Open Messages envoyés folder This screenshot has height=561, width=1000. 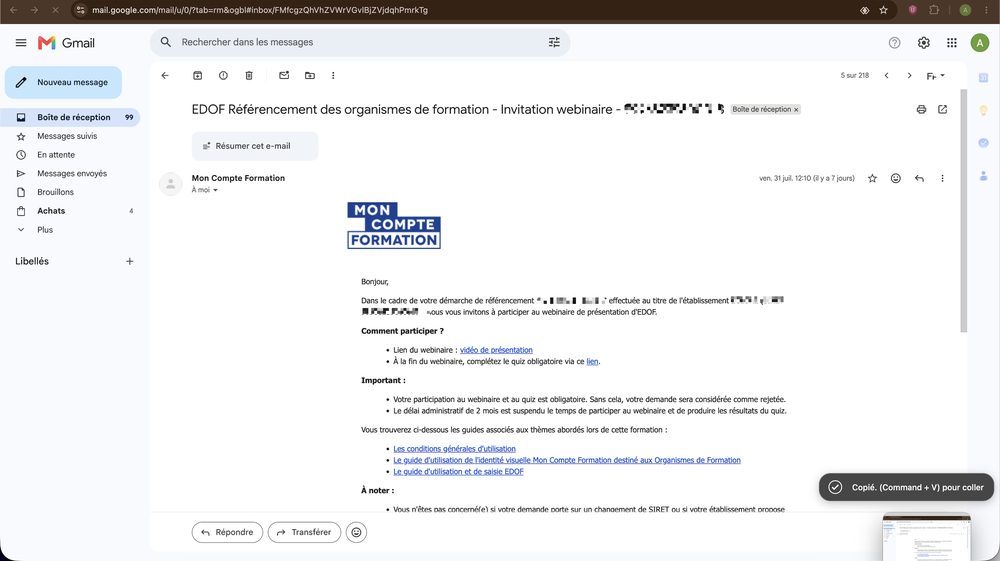click(71, 173)
